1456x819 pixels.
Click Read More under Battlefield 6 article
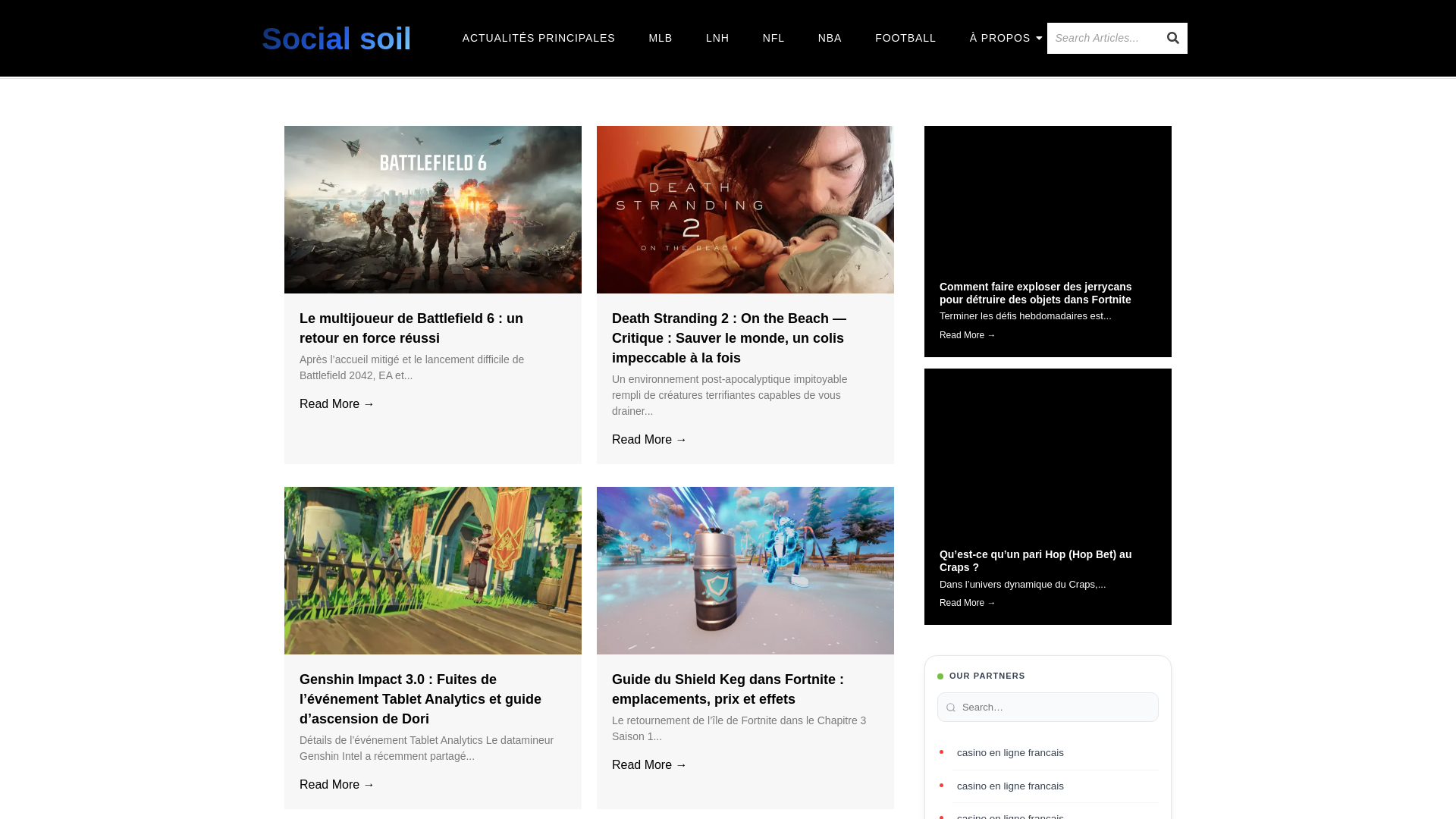pos(337,404)
